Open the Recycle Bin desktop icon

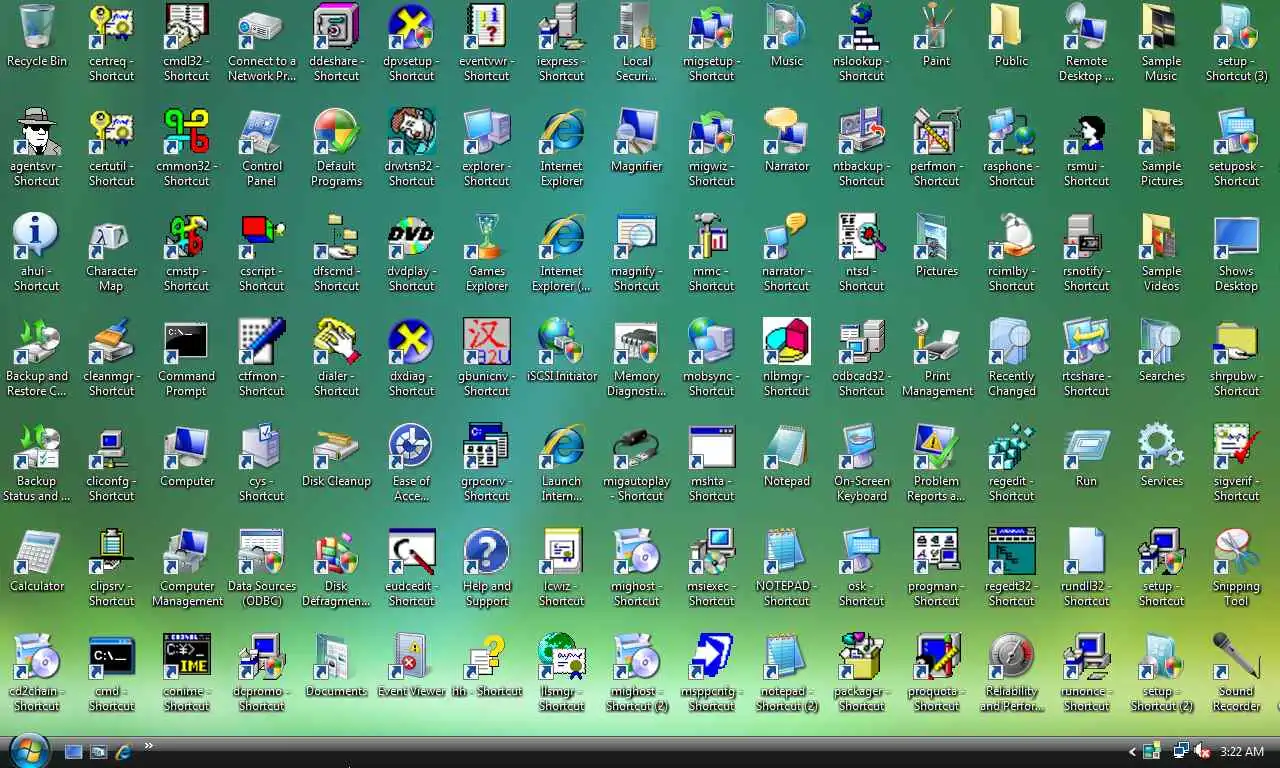37,27
